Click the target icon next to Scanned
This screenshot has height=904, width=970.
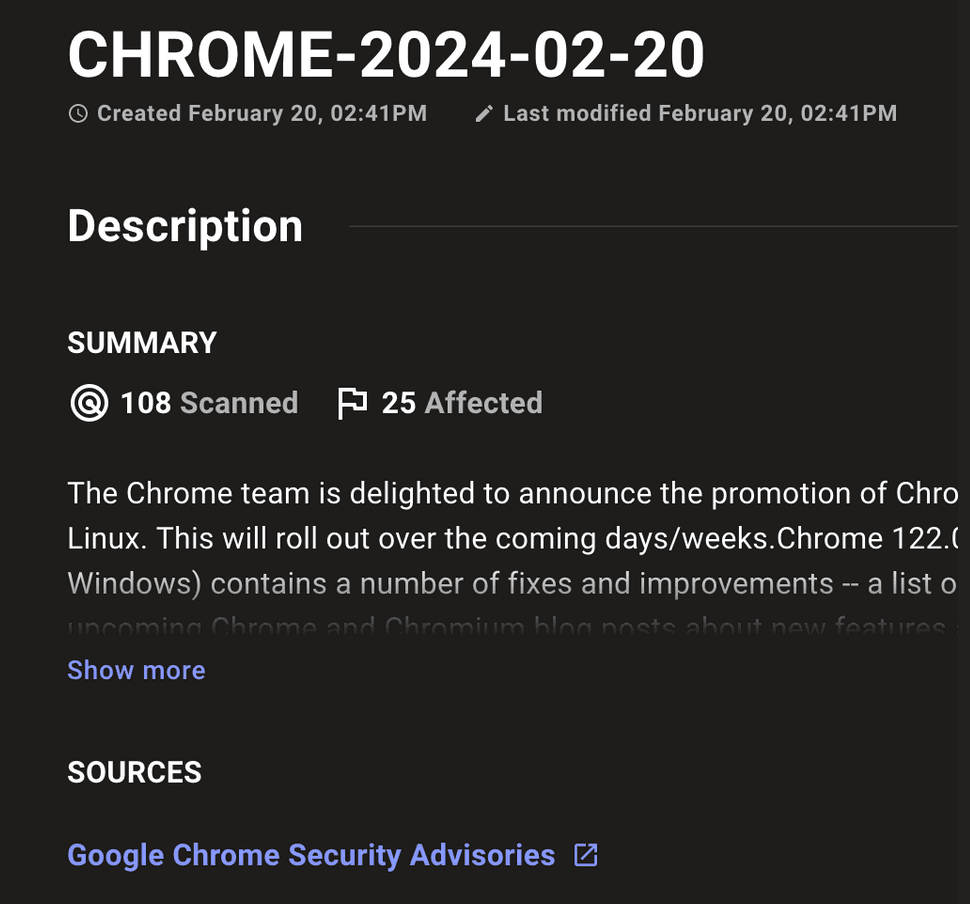pyautogui.click(x=89, y=403)
